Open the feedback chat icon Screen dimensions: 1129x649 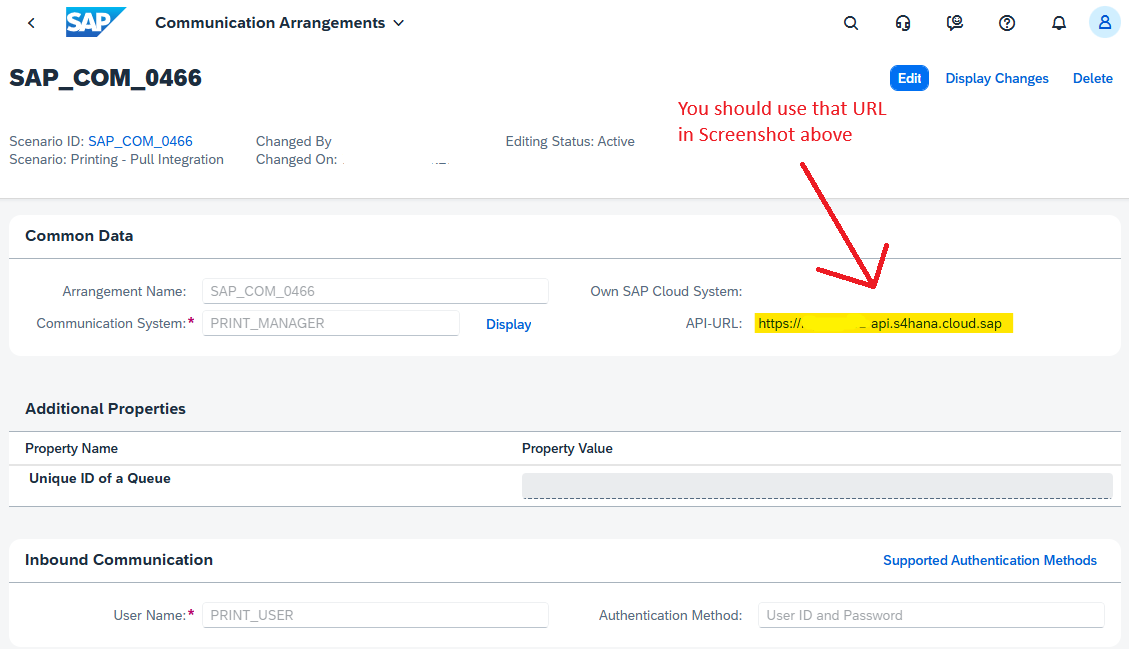point(955,23)
